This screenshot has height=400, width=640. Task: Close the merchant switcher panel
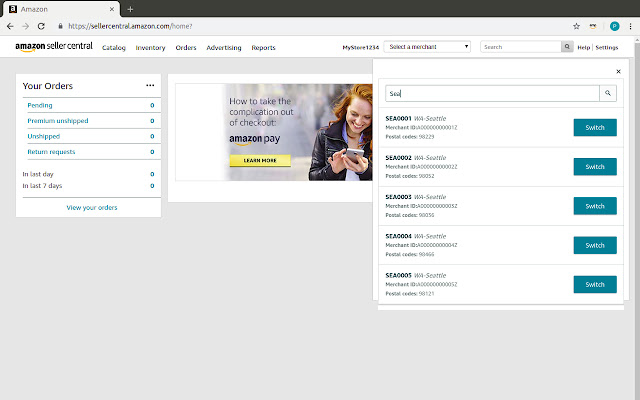coord(618,72)
